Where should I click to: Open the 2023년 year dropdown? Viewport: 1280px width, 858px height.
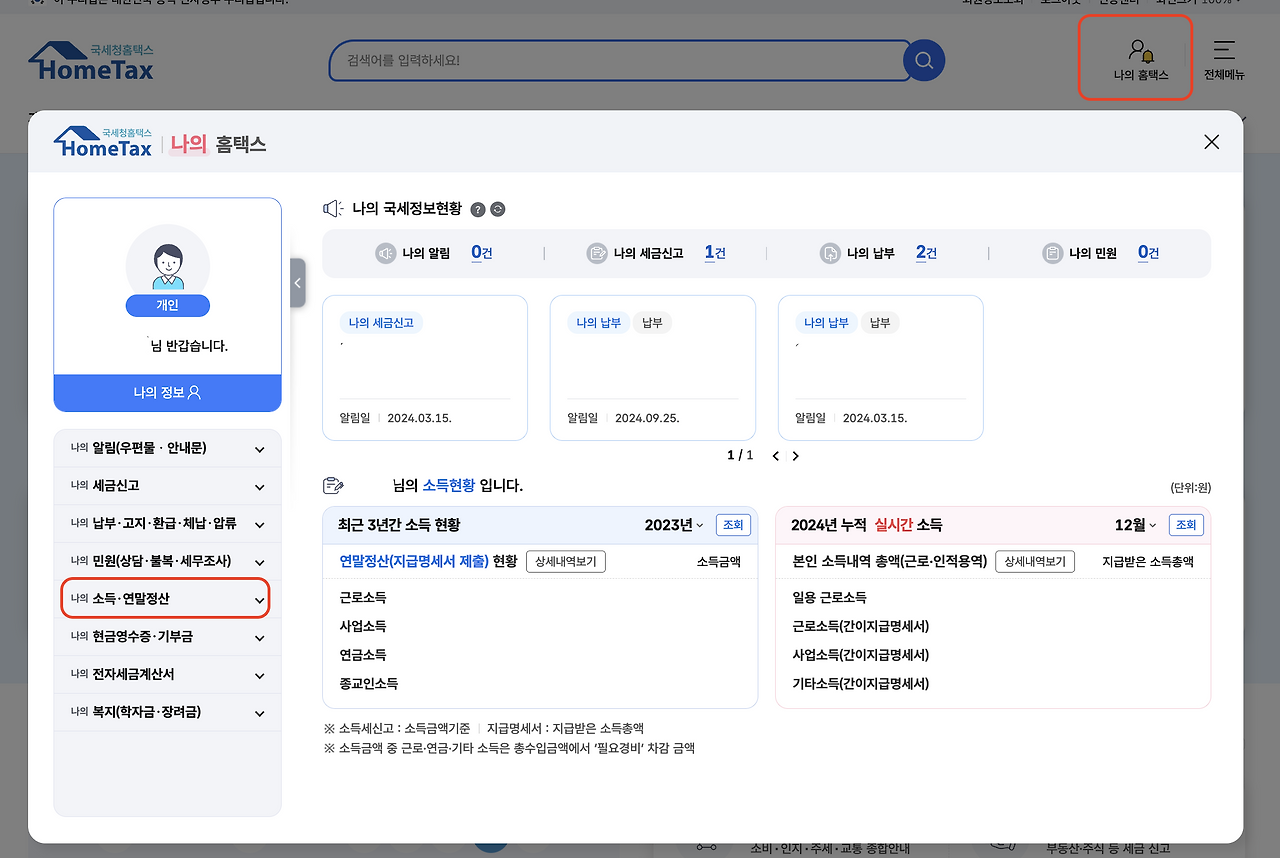(x=676, y=524)
